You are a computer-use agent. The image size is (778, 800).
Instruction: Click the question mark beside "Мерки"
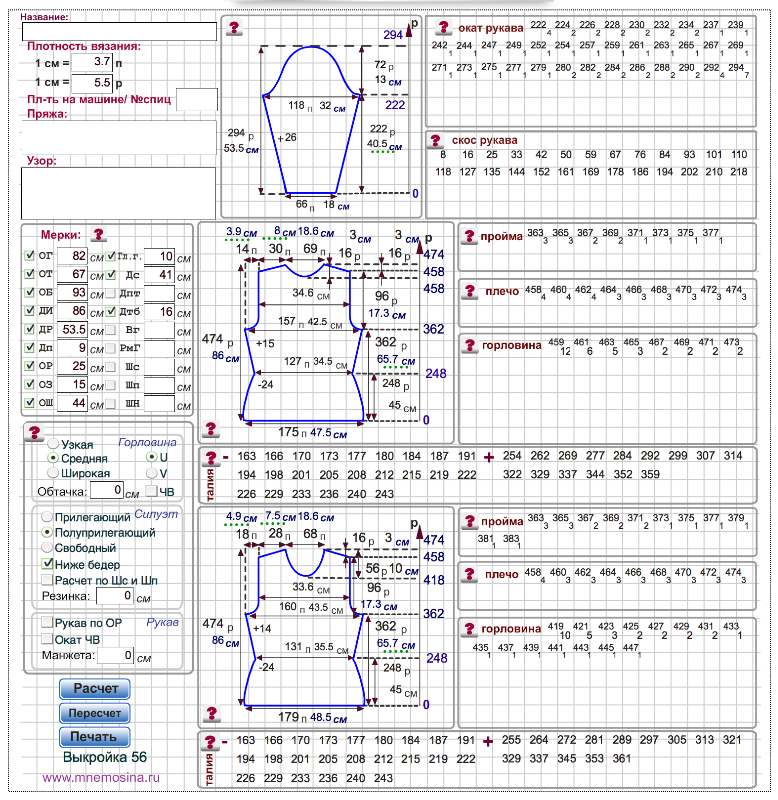coord(98,234)
